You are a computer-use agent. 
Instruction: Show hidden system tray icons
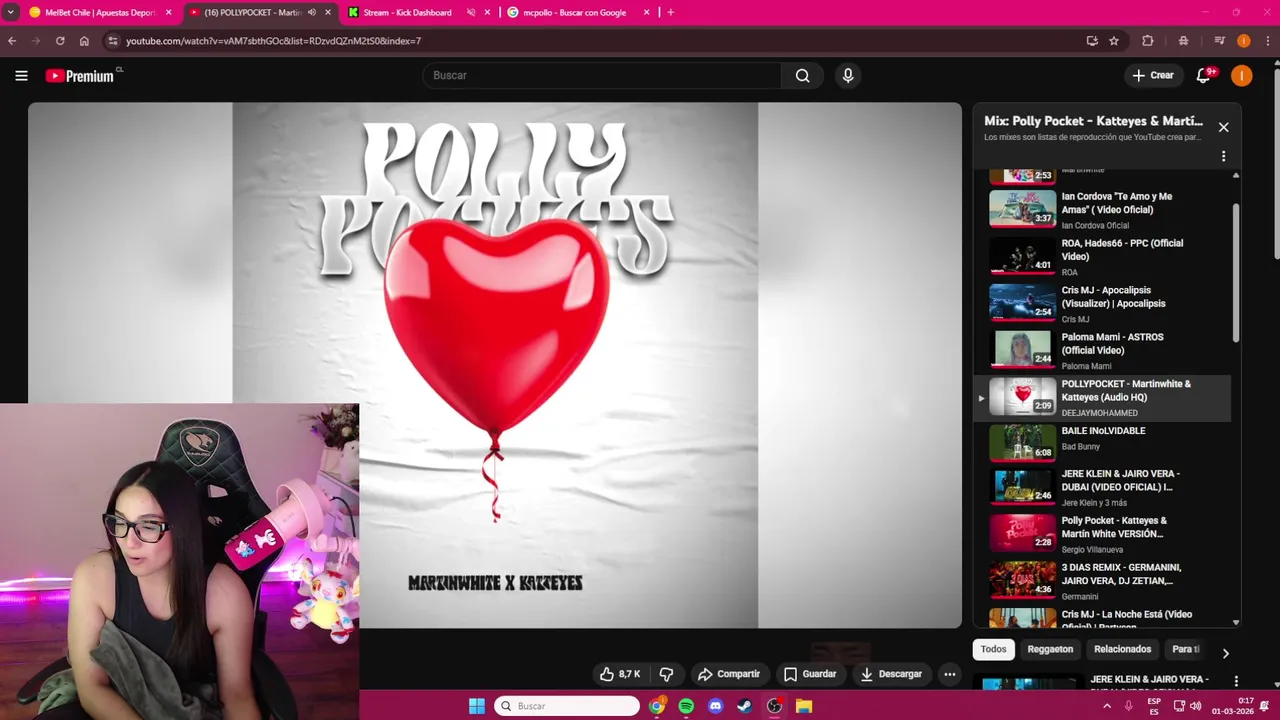click(1106, 706)
